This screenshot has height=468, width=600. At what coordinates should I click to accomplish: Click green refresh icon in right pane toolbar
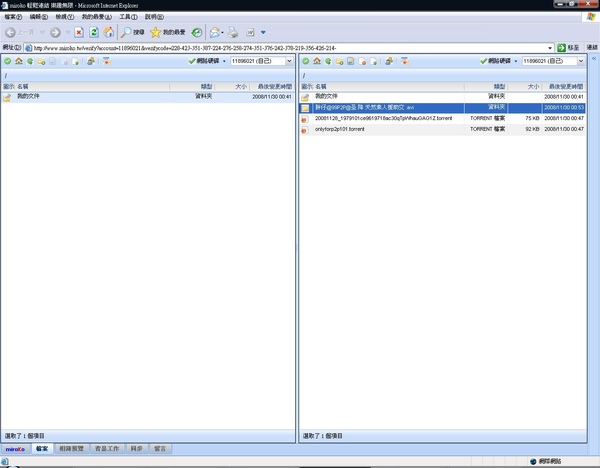pos(328,61)
